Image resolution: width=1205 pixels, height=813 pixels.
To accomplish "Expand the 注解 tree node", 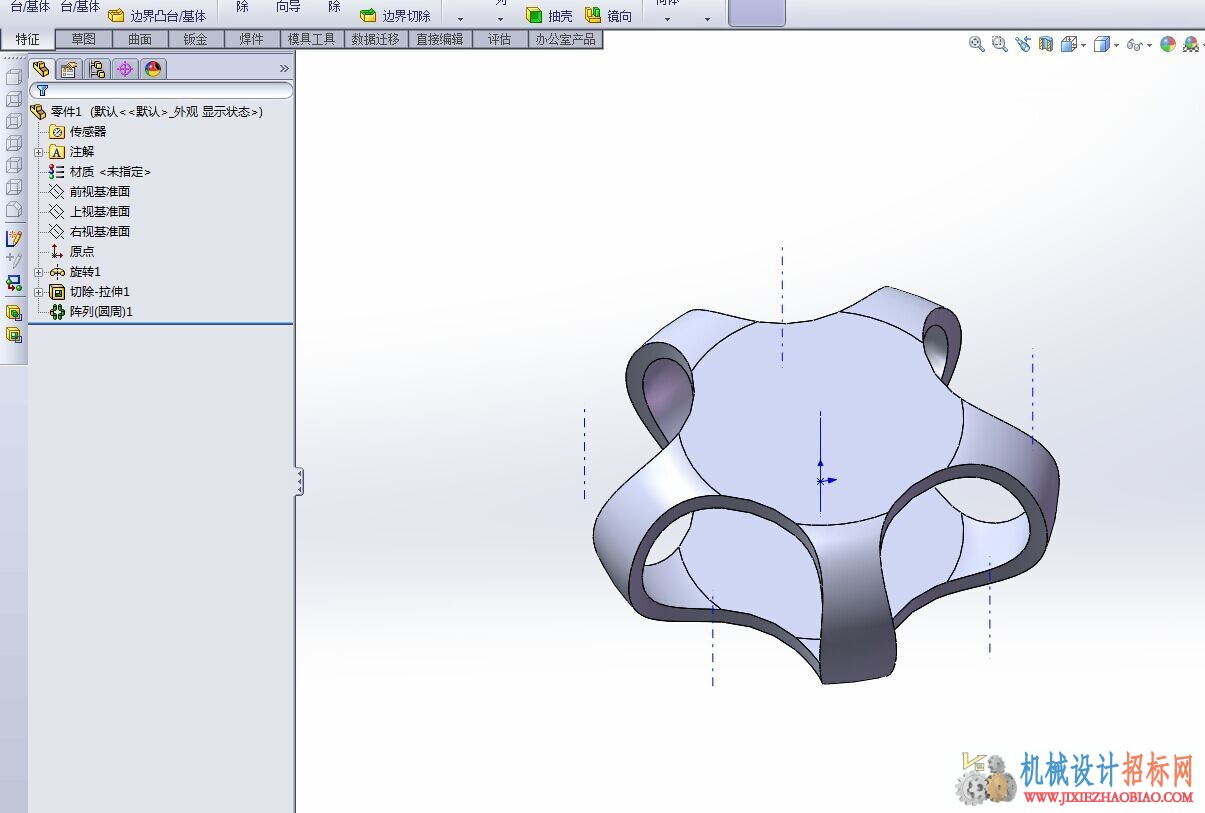I will 38,152.
